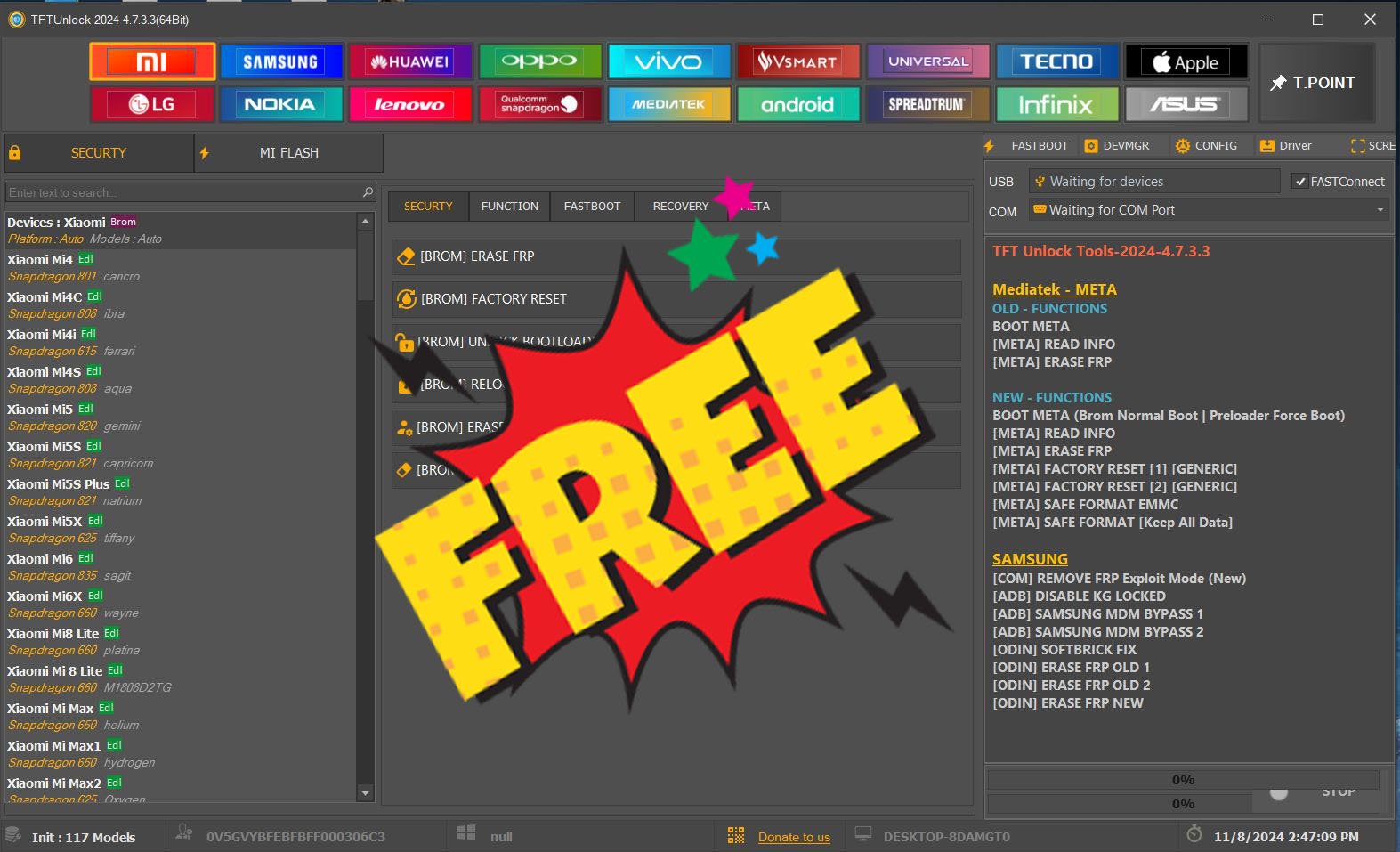Select the SECURTY sub-tab in center panel
The image size is (1400, 852).
(428, 207)
